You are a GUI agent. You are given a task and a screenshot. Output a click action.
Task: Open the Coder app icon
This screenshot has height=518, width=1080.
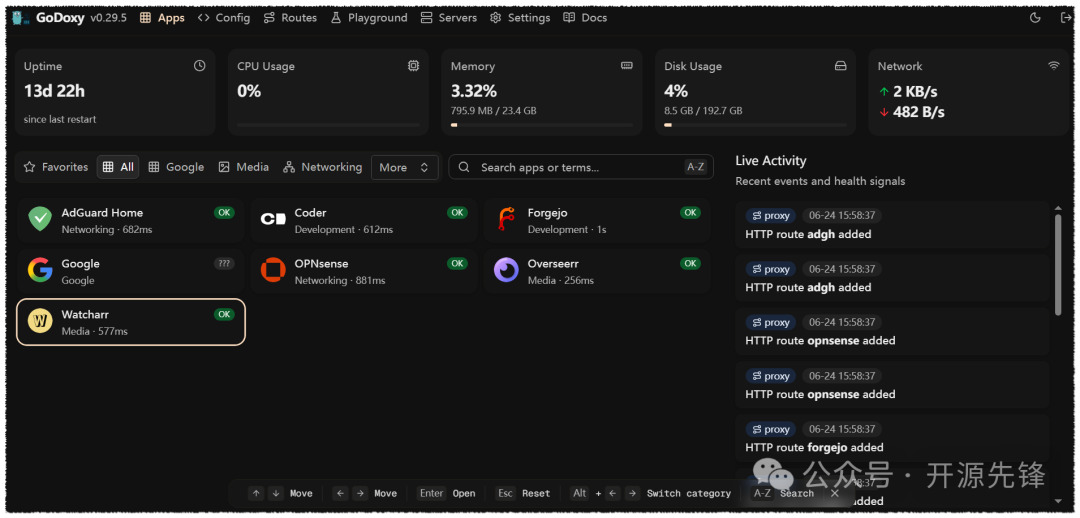(273, 220)
